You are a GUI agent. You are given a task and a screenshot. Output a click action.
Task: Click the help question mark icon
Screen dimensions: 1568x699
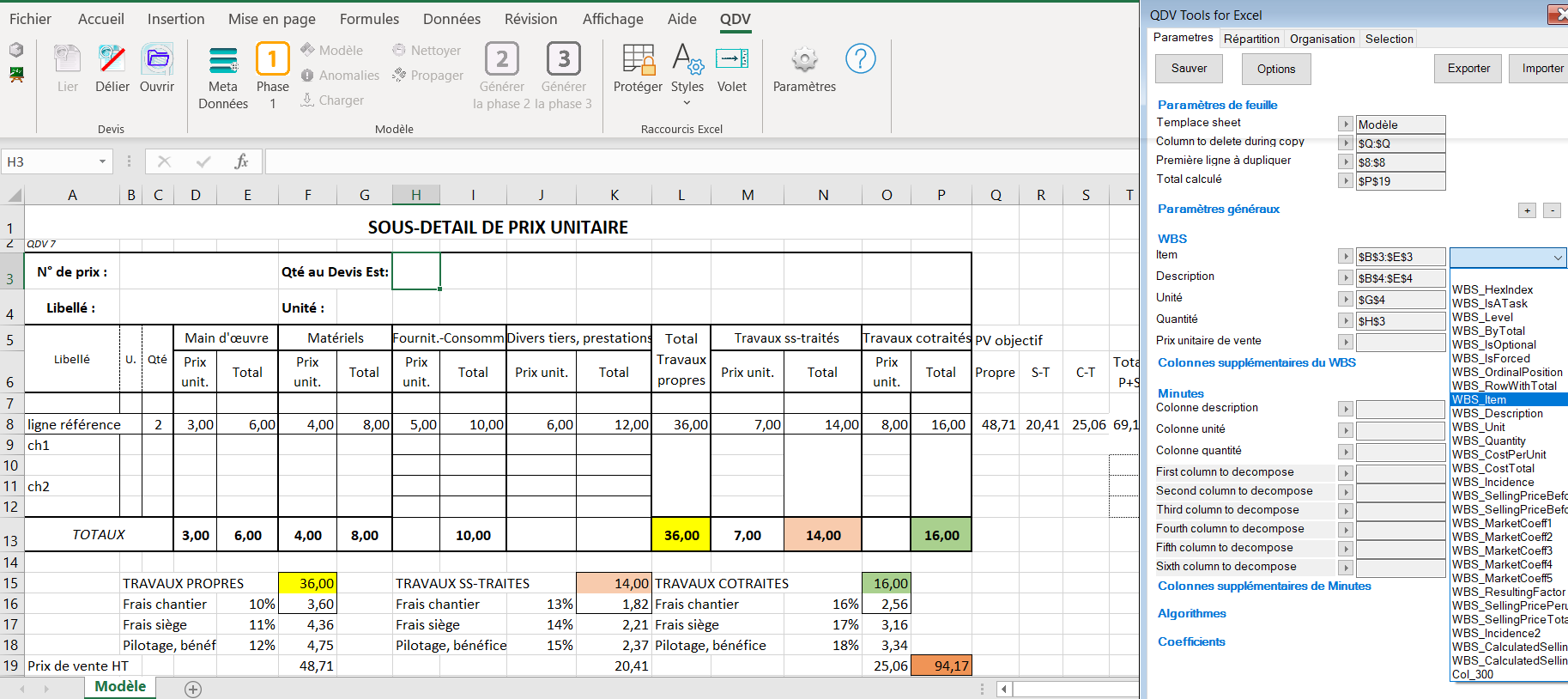pos(860,59)
